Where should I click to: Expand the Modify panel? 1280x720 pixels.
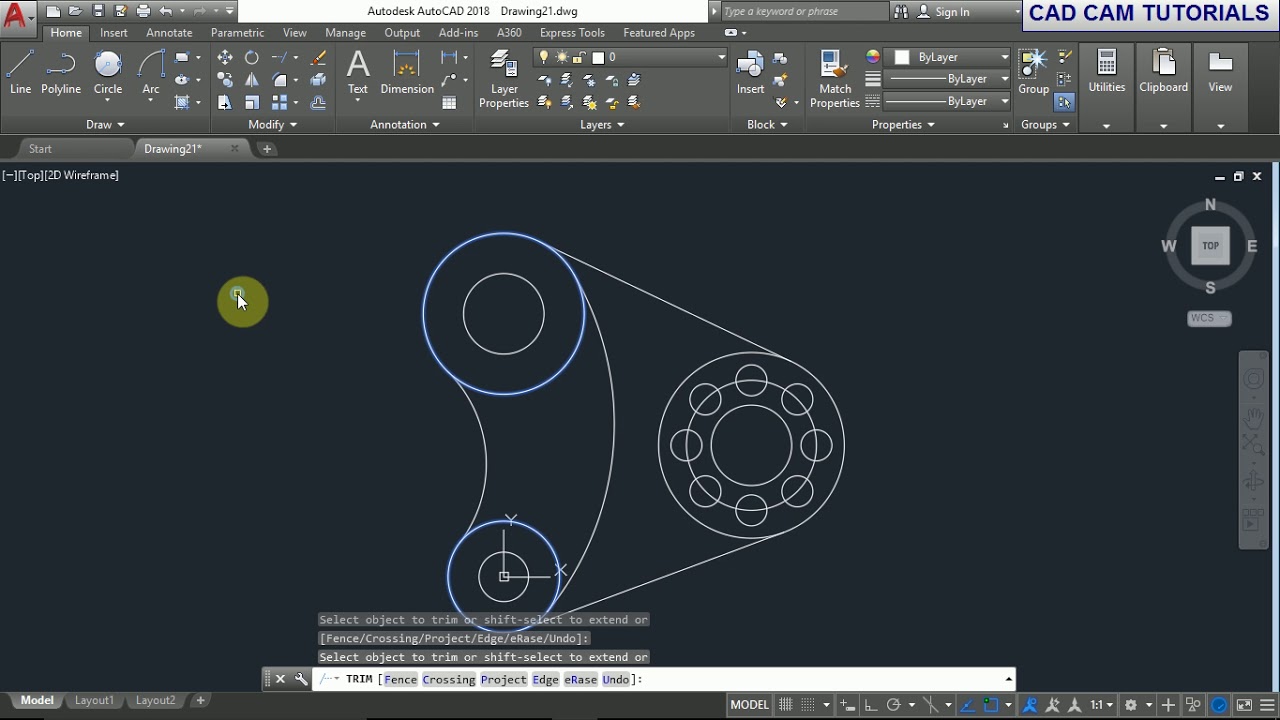coord(272,125)
